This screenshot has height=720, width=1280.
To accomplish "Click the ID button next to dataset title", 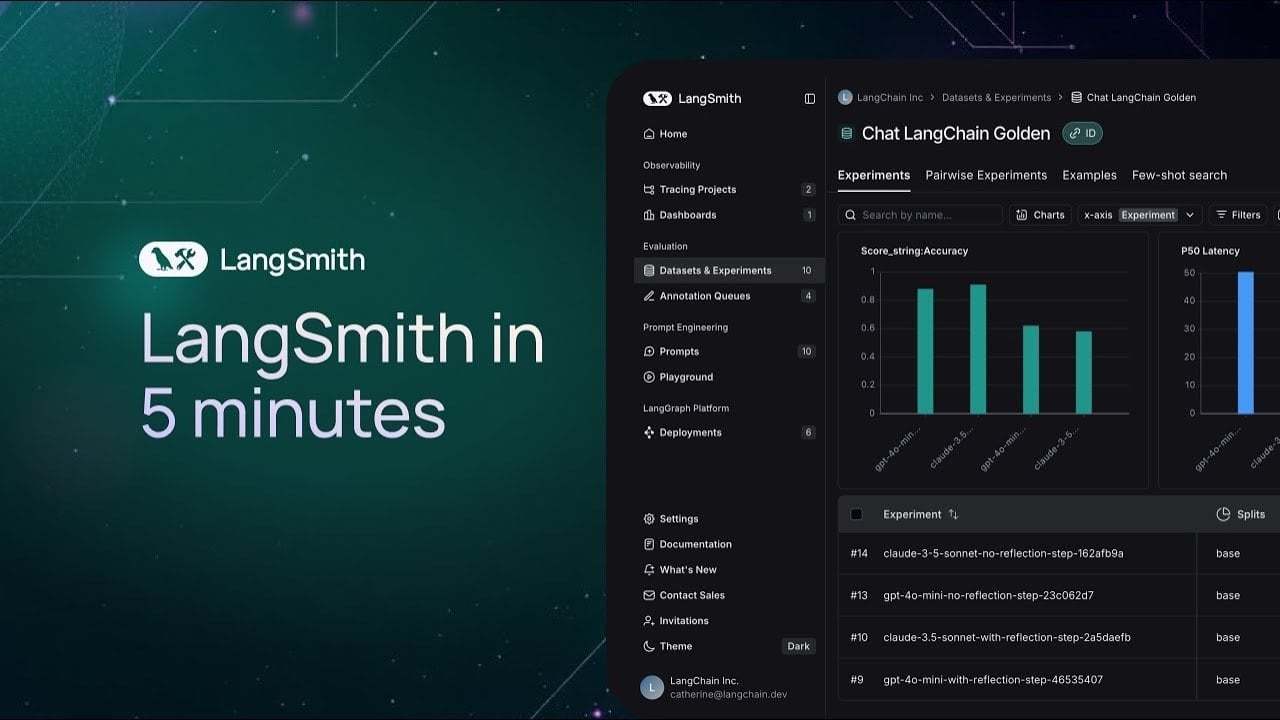I will 1082,133.
